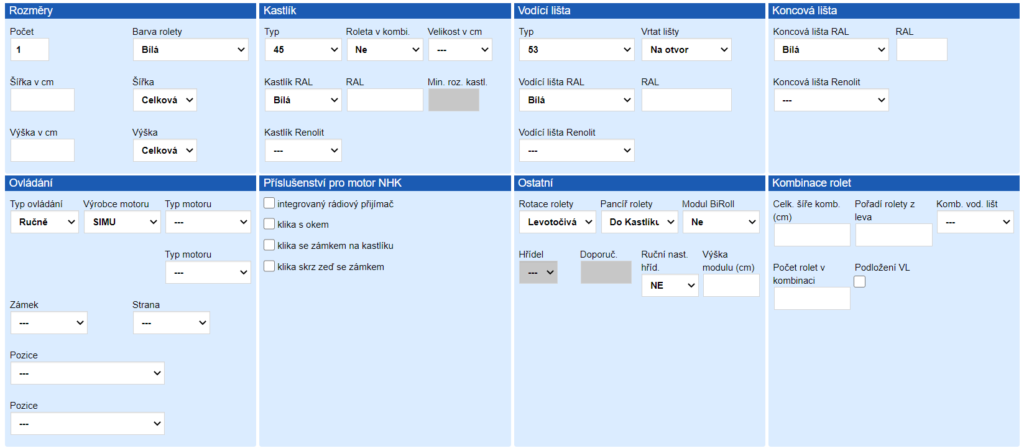Expand the Vrtat lišty dropdown
1024x448 pixels.
pyautogui.click(x=686, y=49)
